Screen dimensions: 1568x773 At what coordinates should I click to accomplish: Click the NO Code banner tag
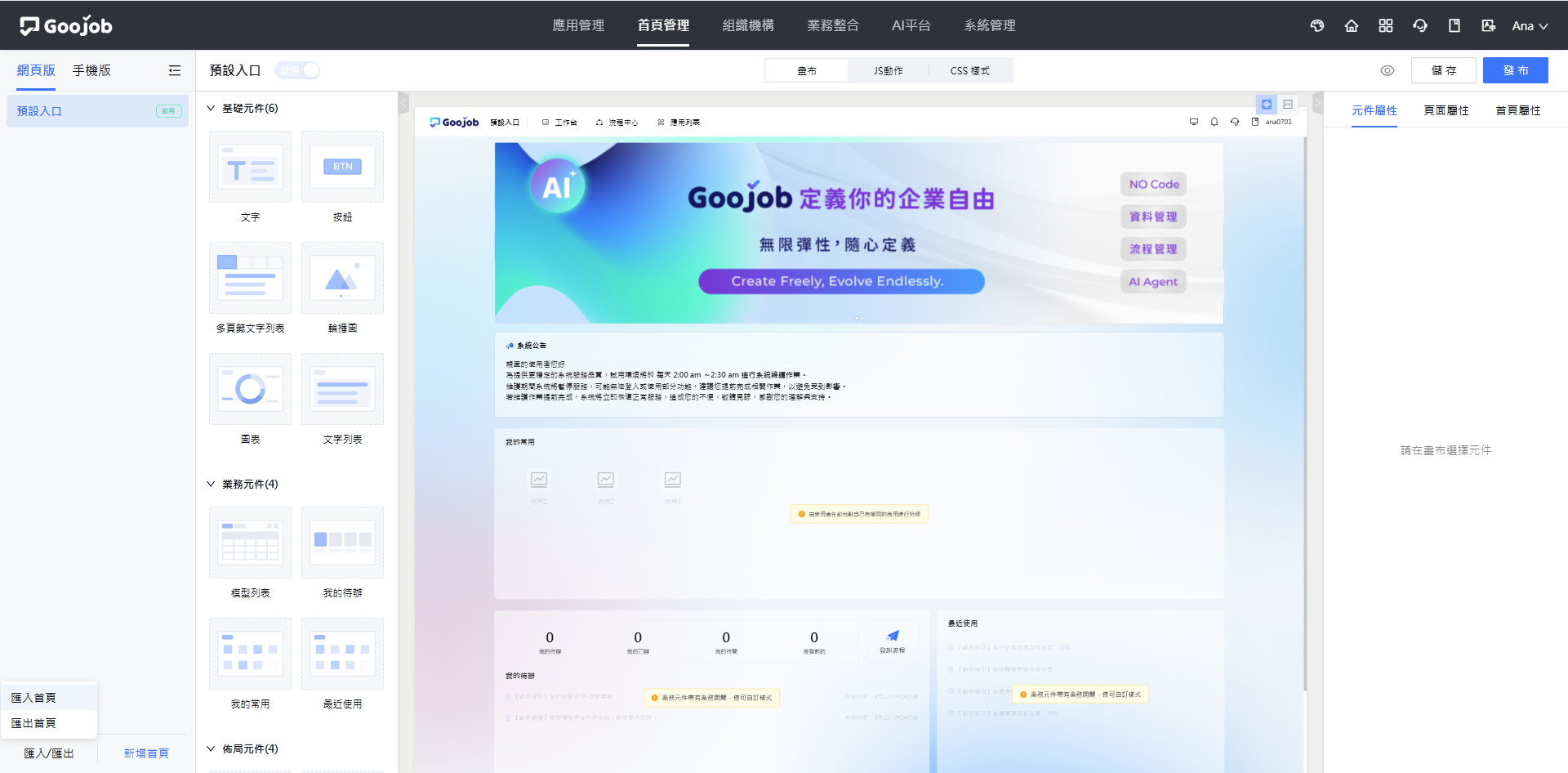point(1154,185)
